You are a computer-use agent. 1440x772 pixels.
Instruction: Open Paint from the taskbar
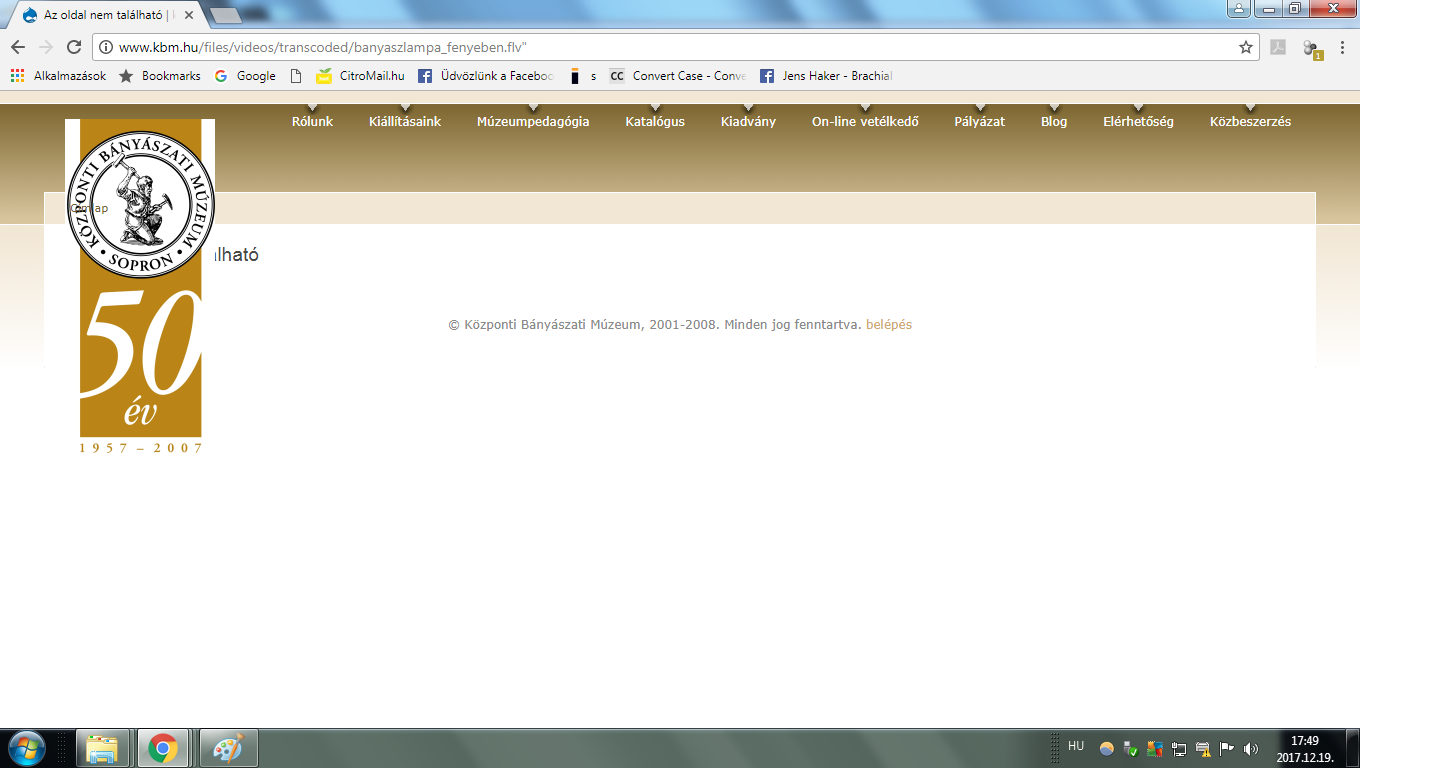pyautogui.click(x=229, y=748)
